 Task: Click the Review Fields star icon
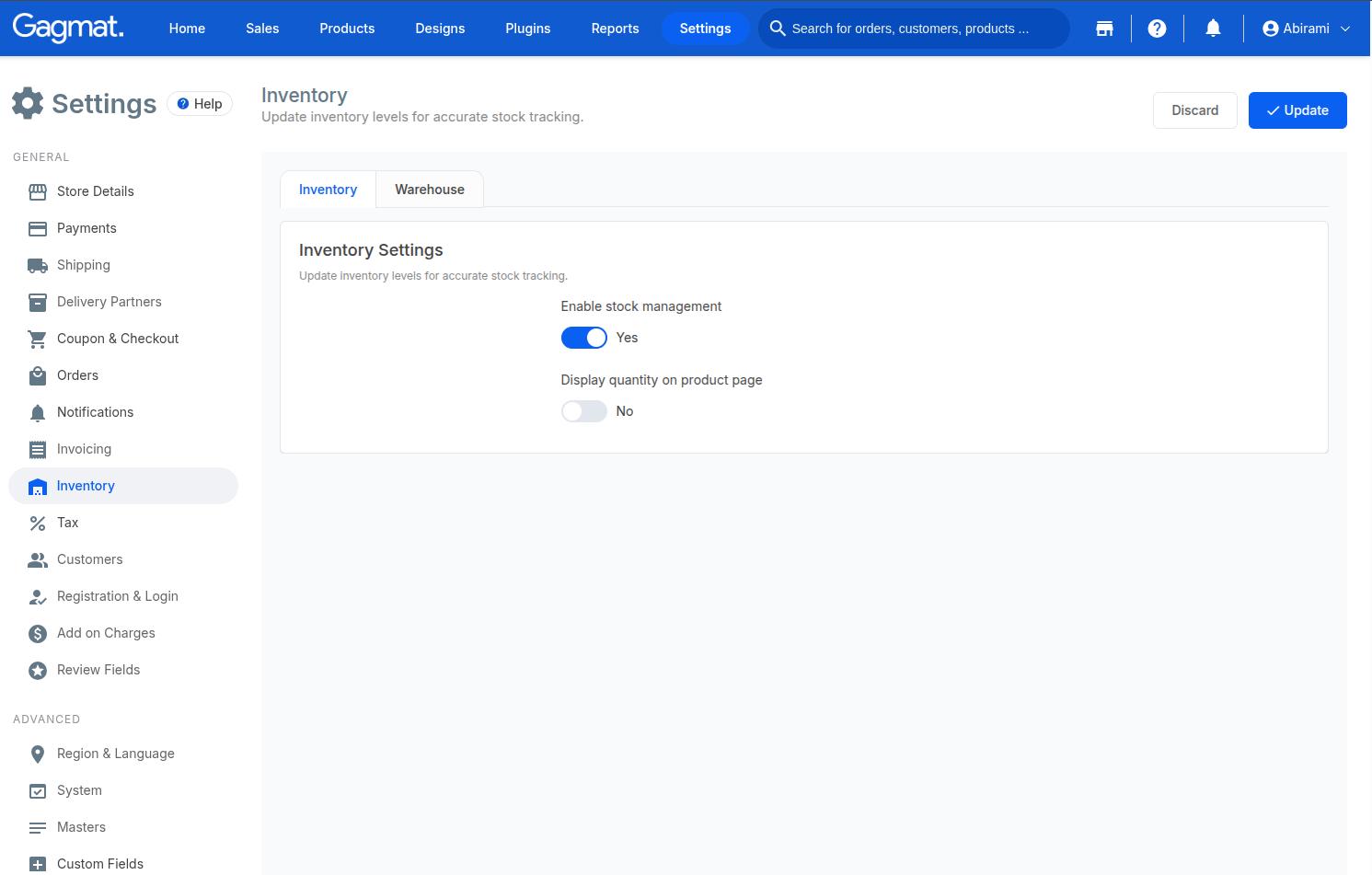coord(38,670)
